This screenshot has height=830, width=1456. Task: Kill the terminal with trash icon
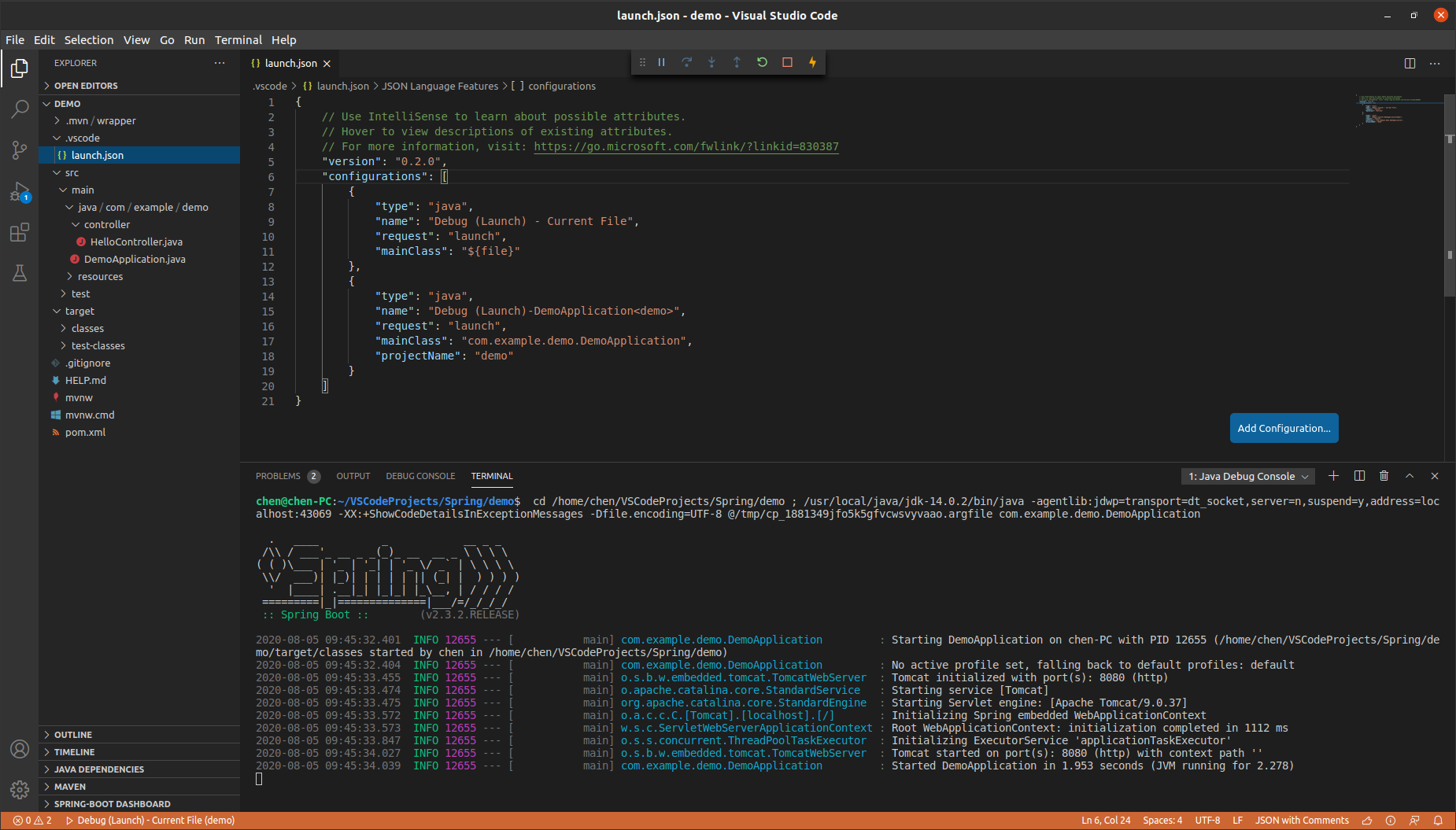1384,476
